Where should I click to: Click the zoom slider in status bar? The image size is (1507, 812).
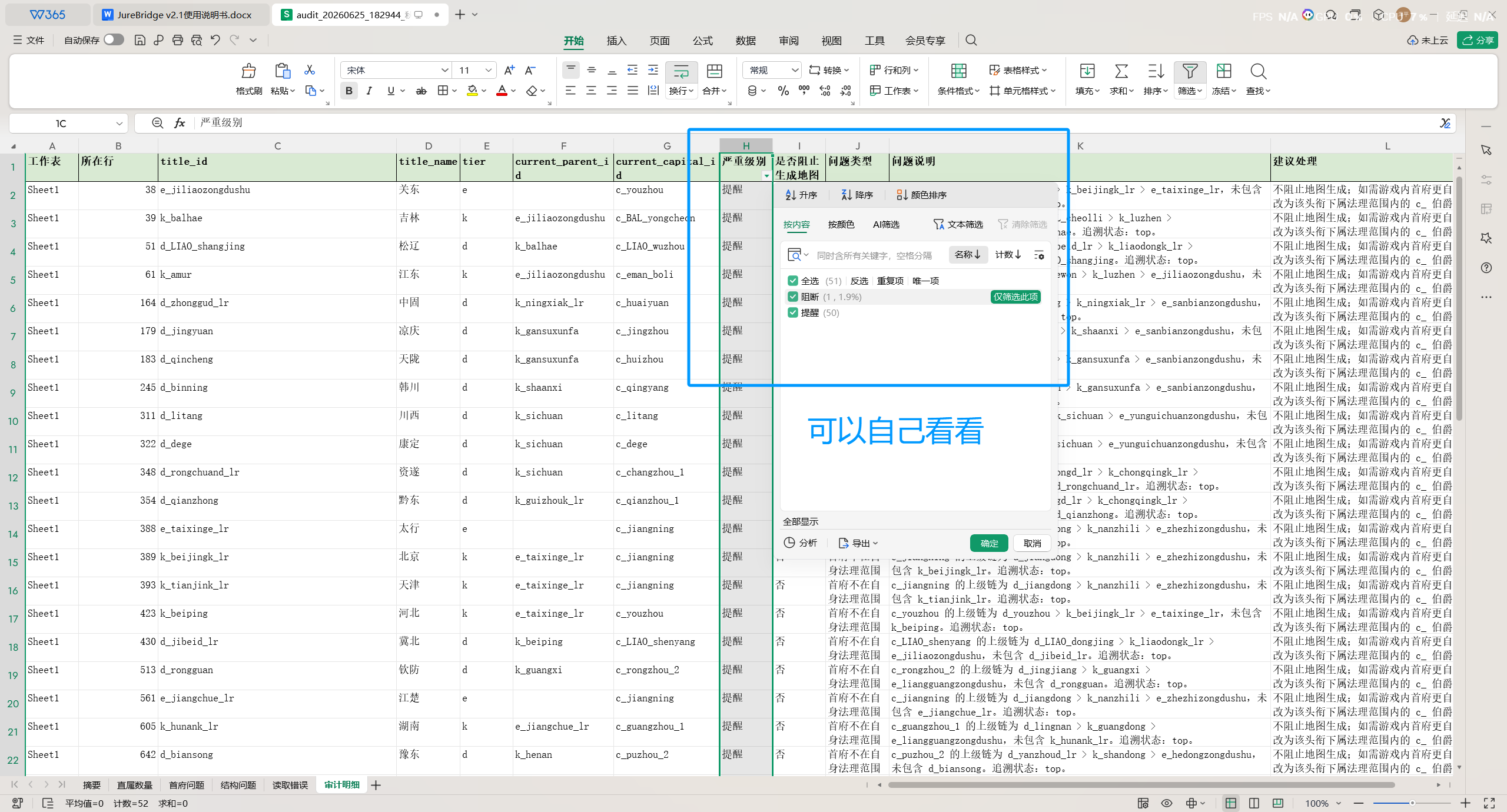pyautogui.click(x=1412, y=803)
